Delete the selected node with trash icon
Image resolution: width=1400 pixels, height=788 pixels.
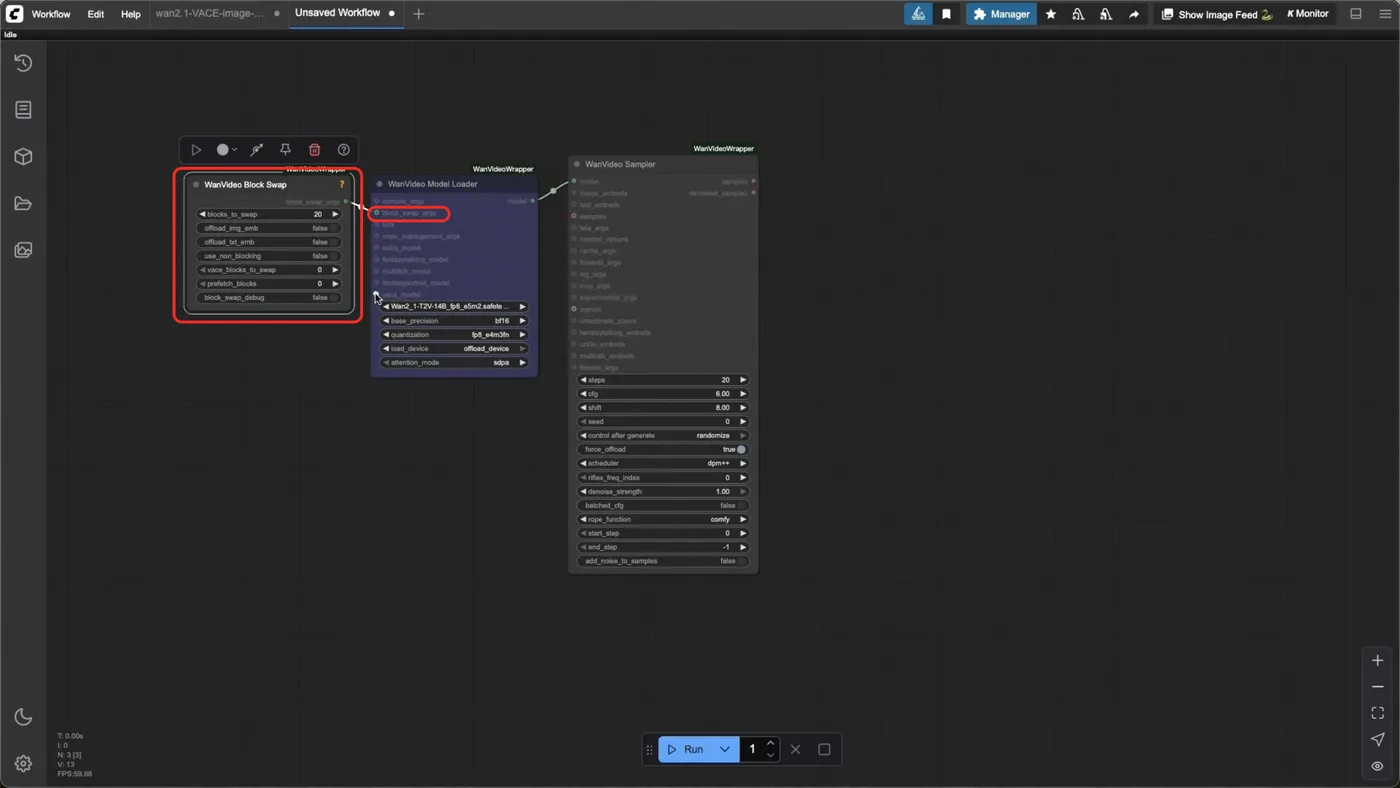point(314,150)
